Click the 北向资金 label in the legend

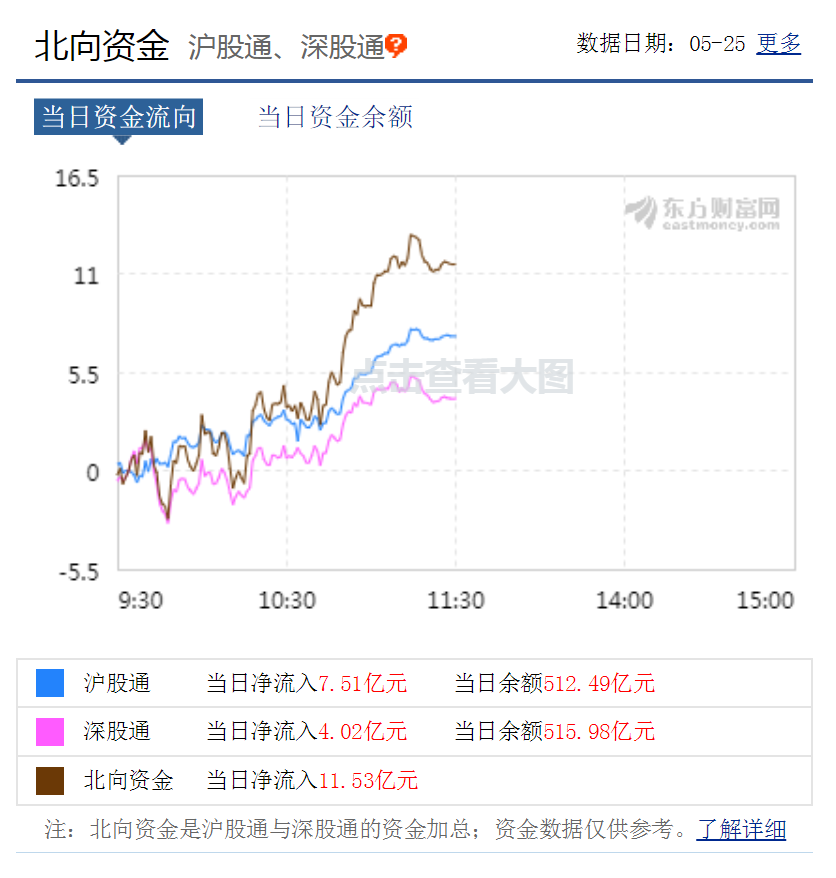pos(128,780)
